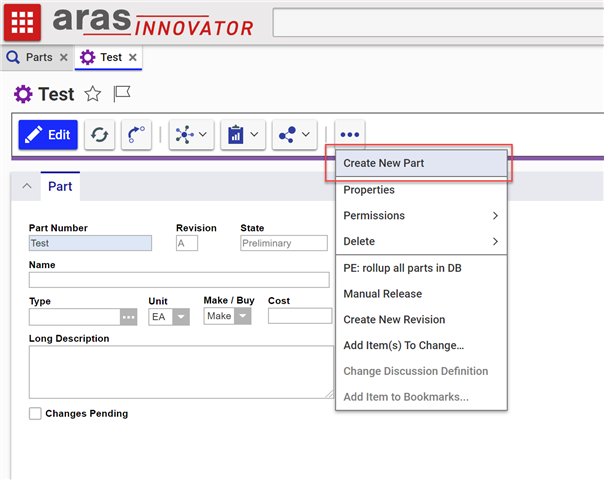This screenshot has width=604, height=480.
Task: Open the Make / Buy dropdown
Action: point(243,316)
